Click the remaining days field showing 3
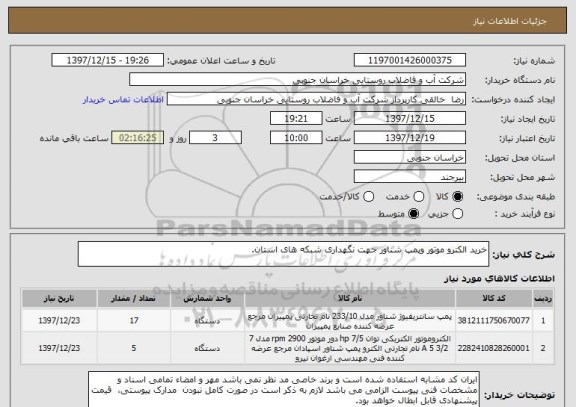 click(215, 138)
